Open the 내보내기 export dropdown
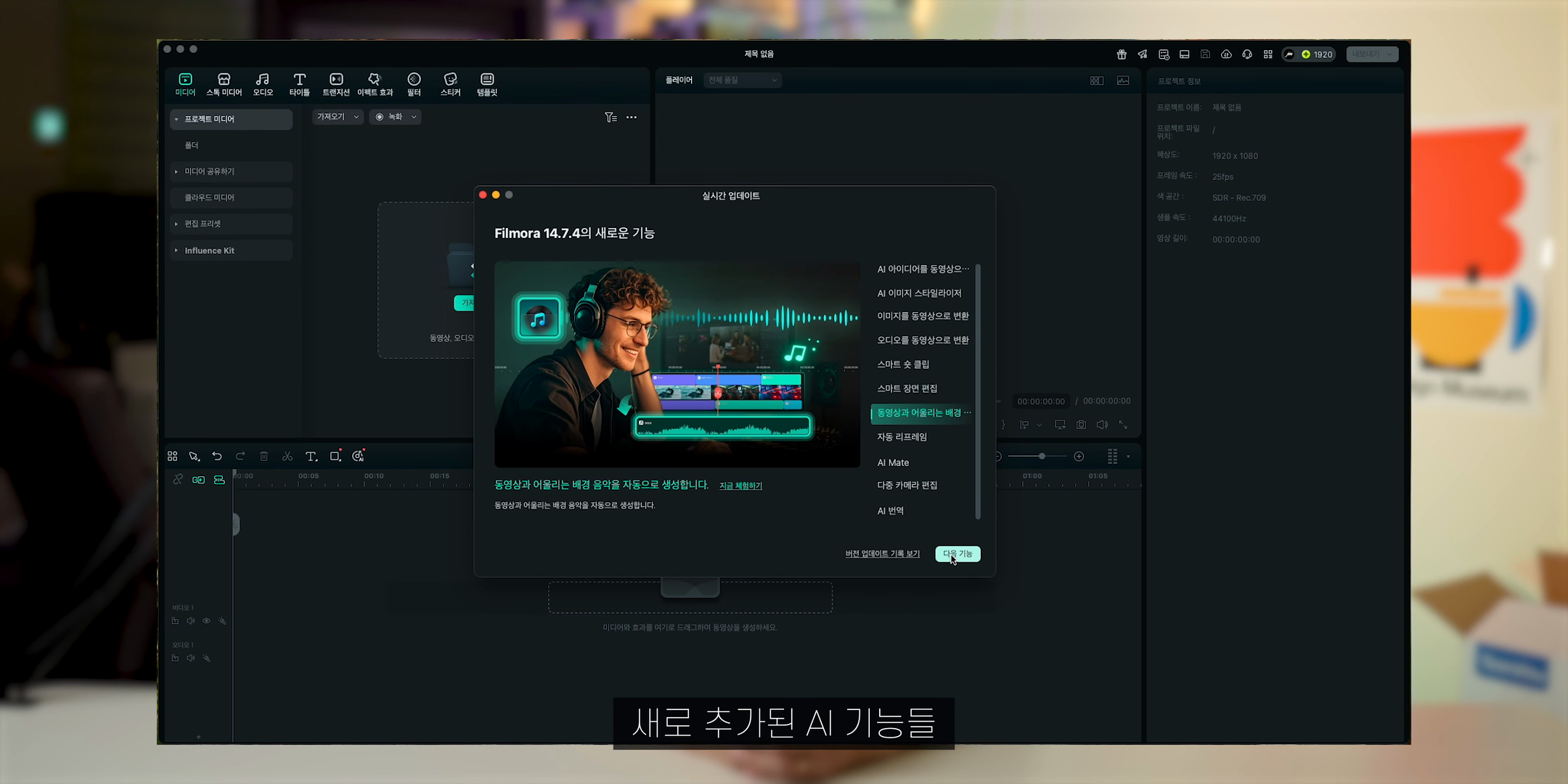1568x784 pixels. [1372, 54]
